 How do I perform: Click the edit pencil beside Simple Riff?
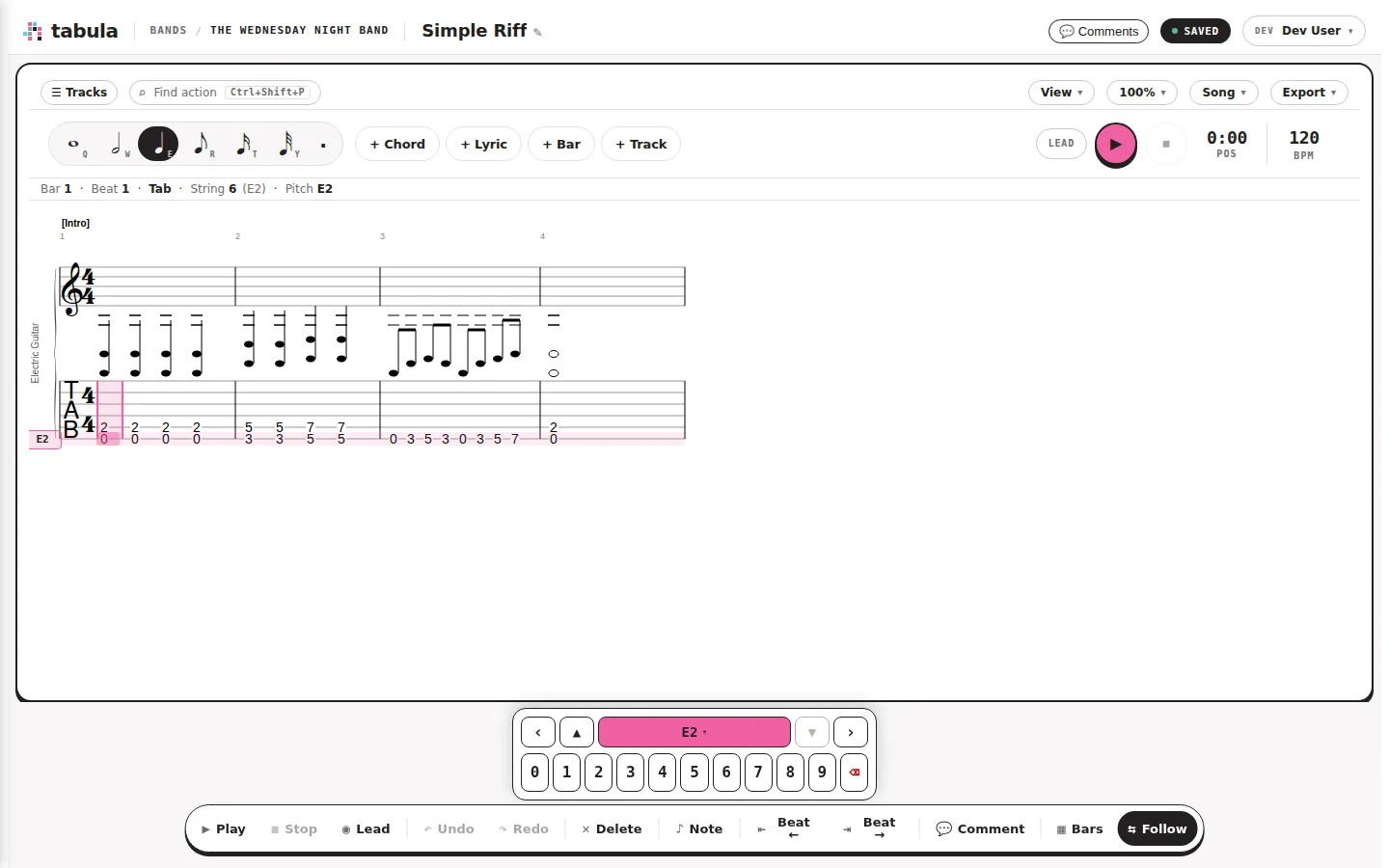[537, 33]
